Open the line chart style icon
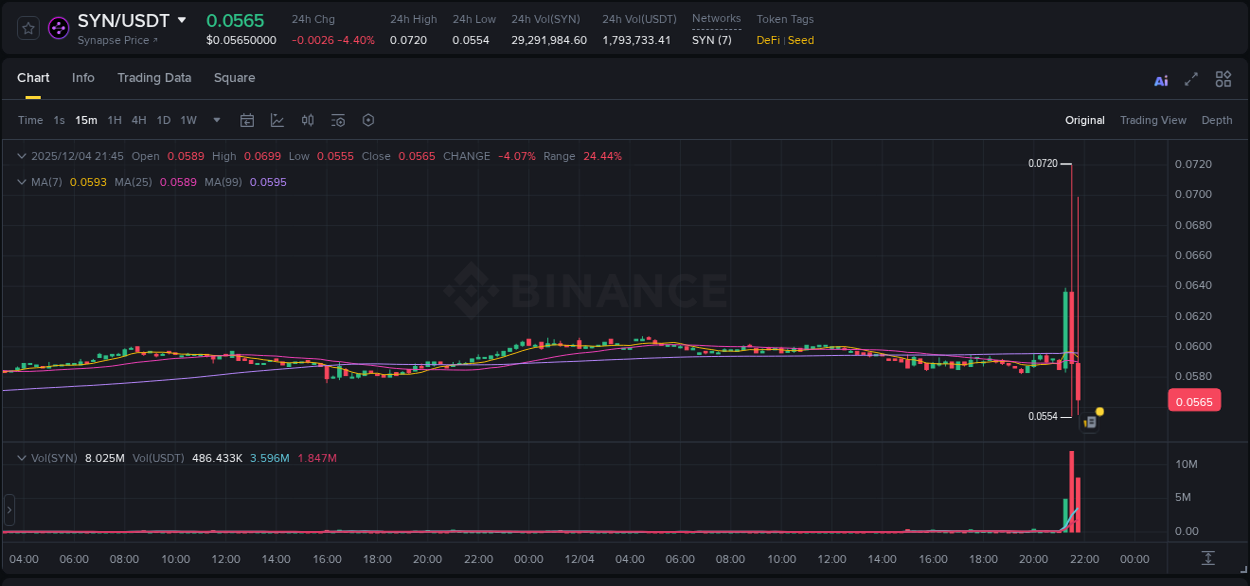Screen dimensions: 1250x586 [x=276, y=120]
